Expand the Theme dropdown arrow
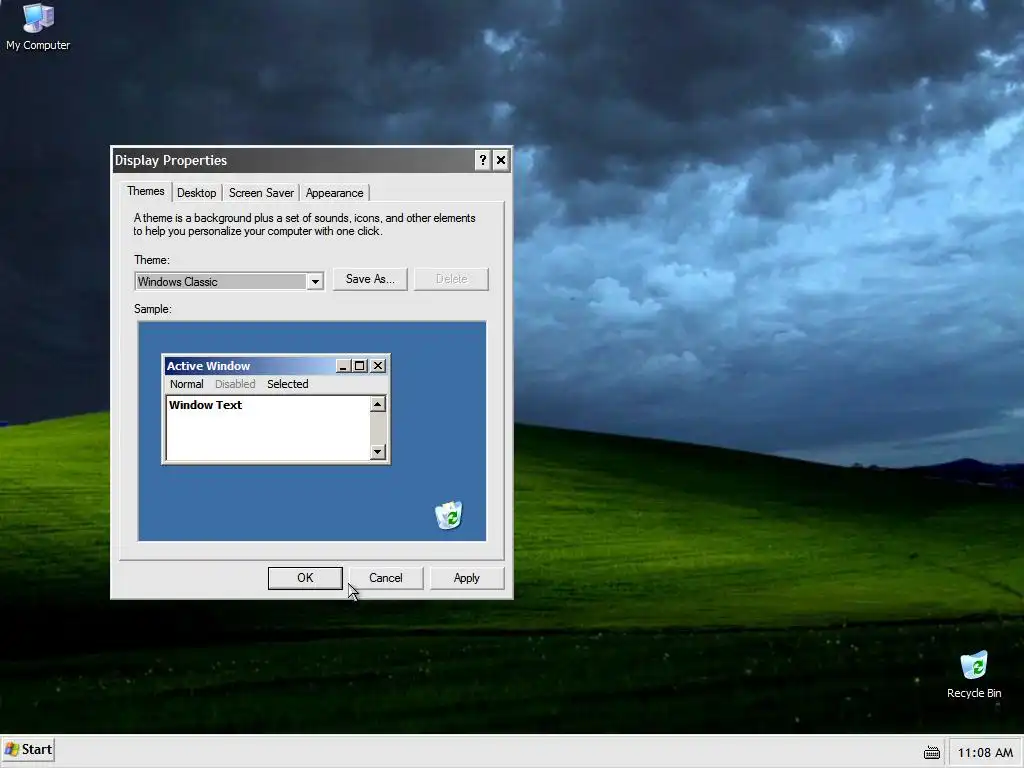The height and width of the screenshot is (768, 1024). coord(315,281)
